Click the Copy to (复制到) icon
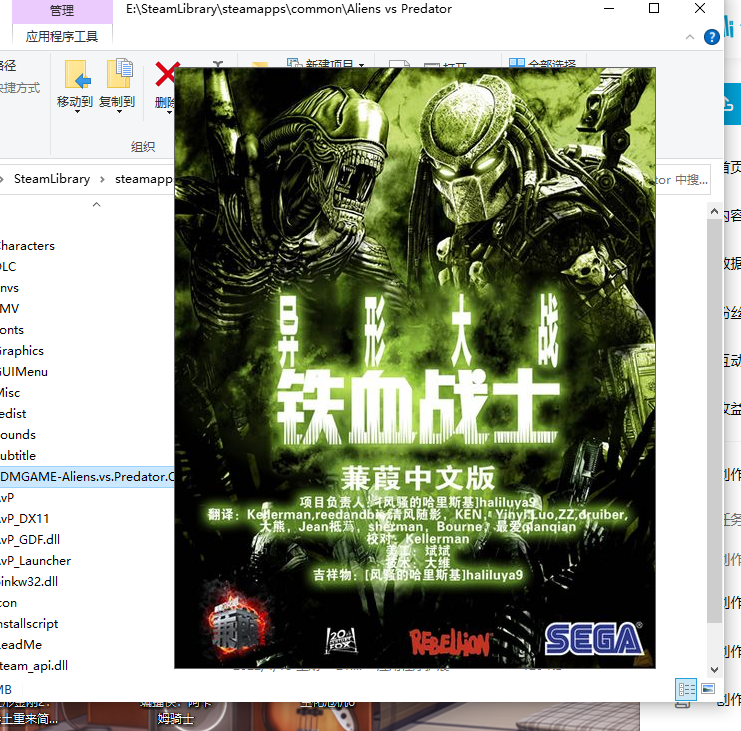Screen dimensions: 741x731 [x=119, y=74]
